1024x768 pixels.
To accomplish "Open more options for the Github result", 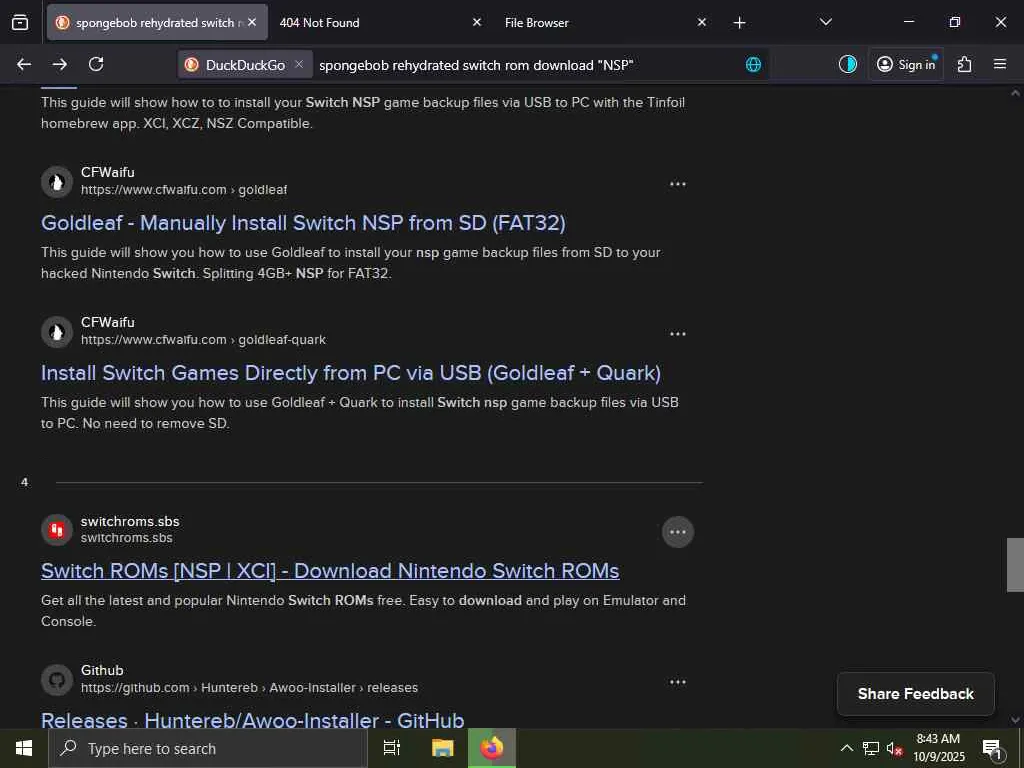I will tap(678, 682).
